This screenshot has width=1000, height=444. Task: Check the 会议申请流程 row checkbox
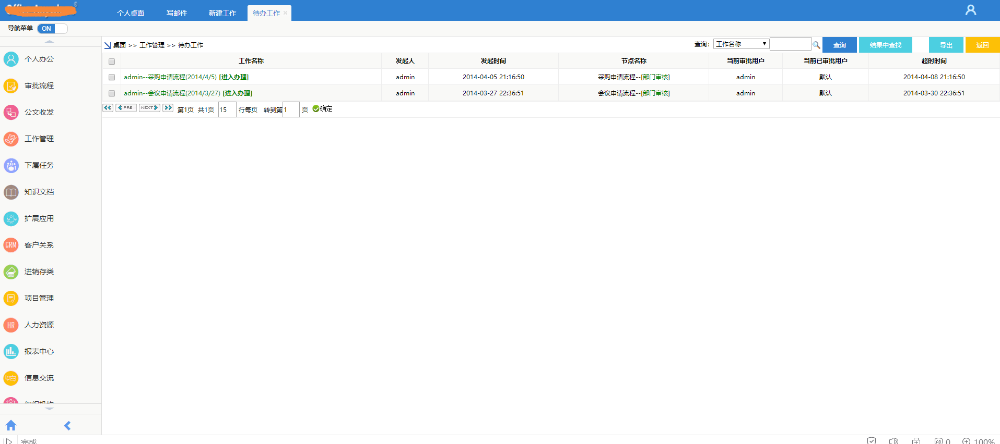(x=112, y=93)
